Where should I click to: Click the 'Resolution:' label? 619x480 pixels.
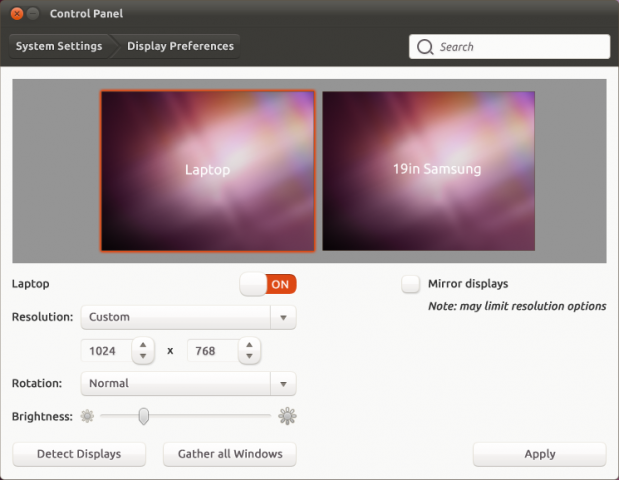pyautogui.click(x=43, y=317)
